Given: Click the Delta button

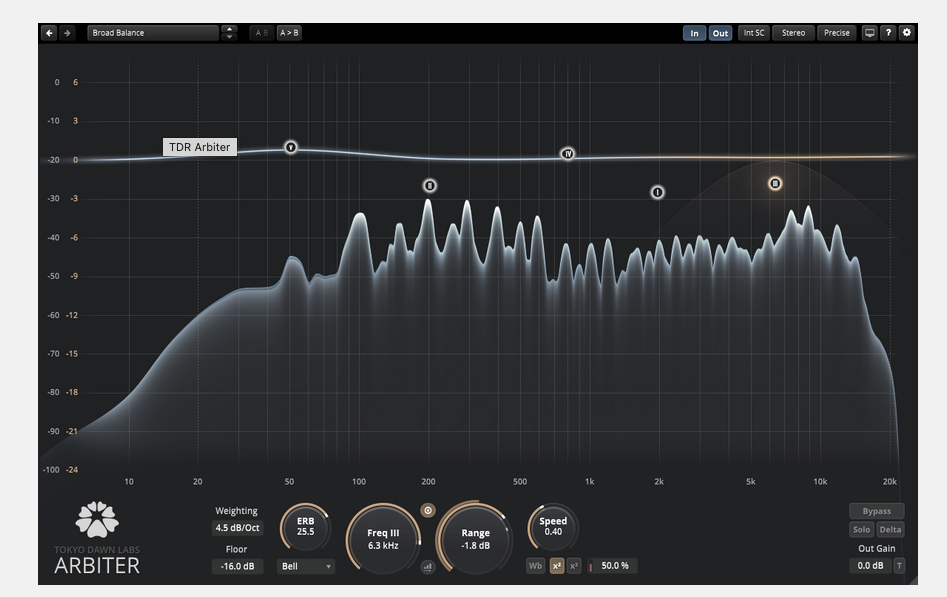Looking at the screenshot, I should 890,530.
